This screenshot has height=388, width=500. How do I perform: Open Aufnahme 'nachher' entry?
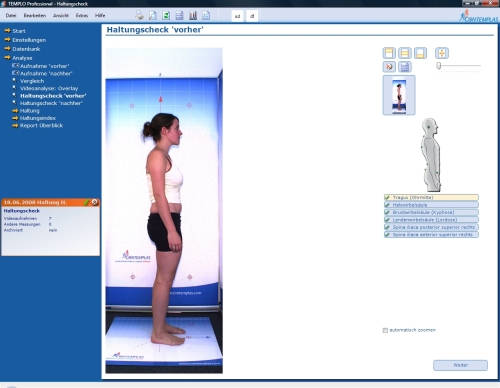coord(46,73)
